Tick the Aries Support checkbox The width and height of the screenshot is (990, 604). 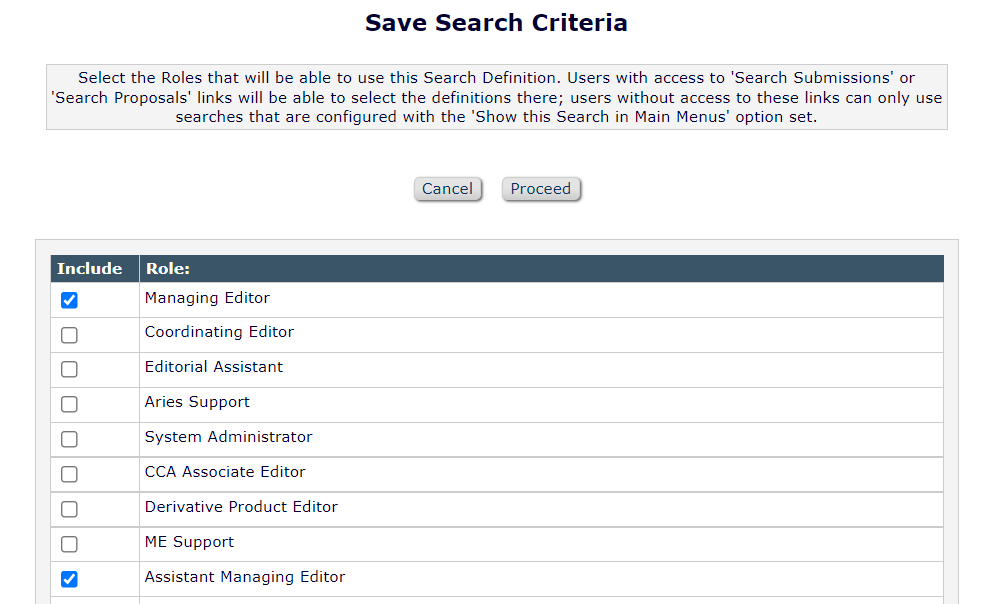[69, 404]
